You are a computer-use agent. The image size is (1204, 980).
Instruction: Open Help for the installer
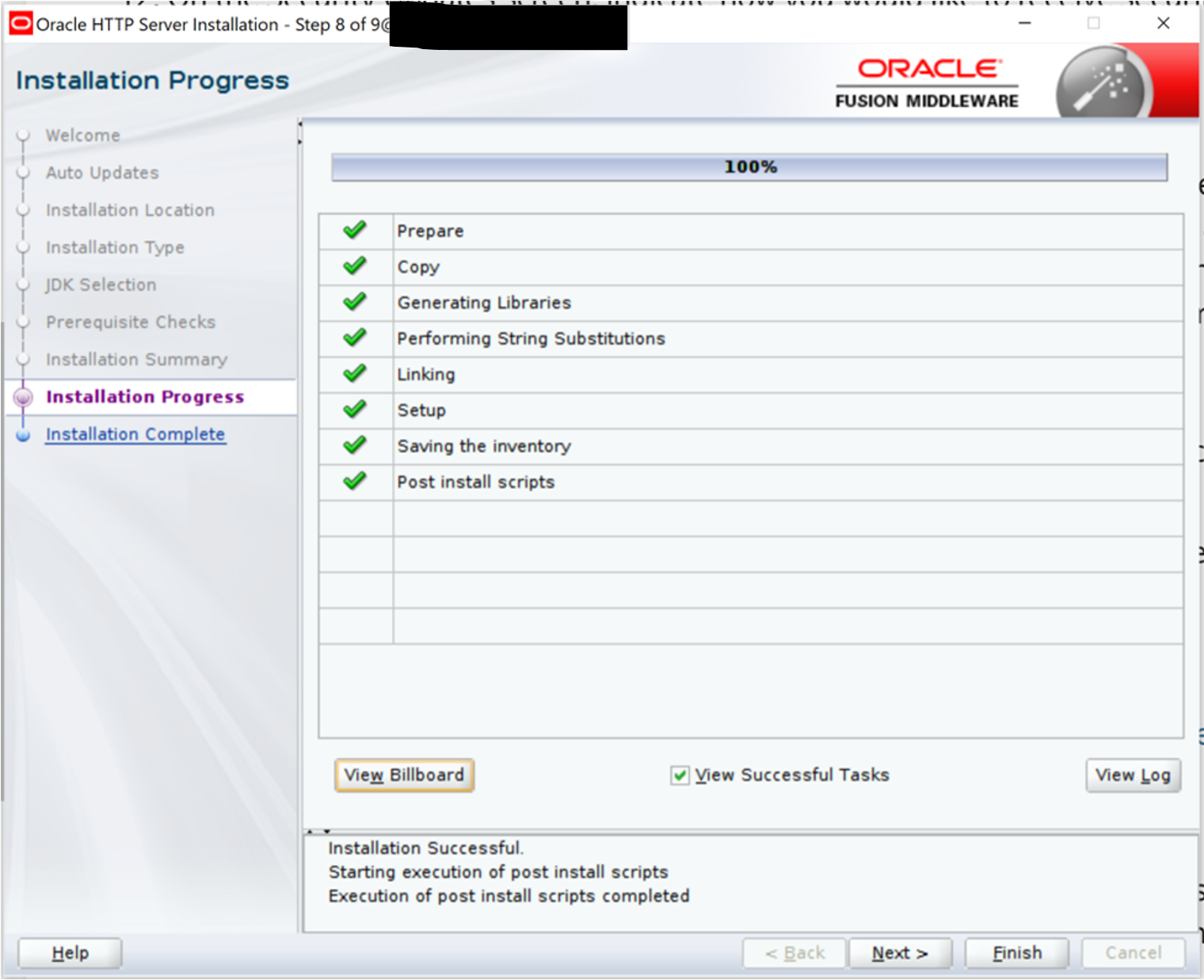[70, 953]
